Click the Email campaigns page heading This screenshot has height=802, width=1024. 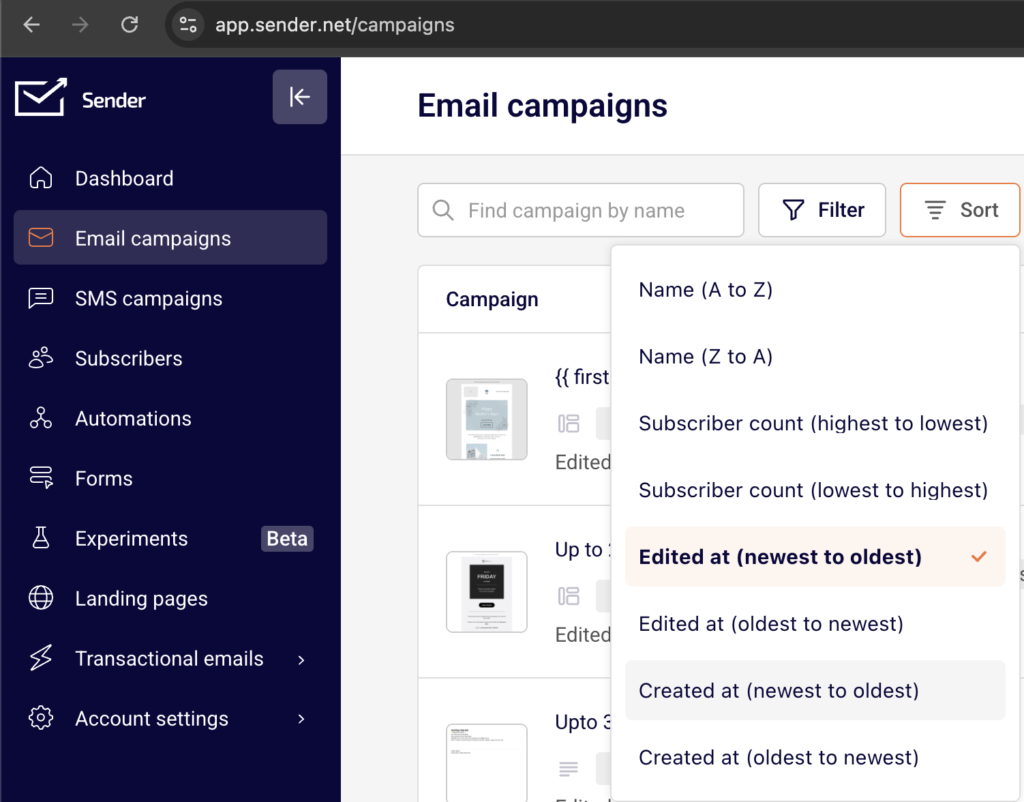[x=542, y=106]
